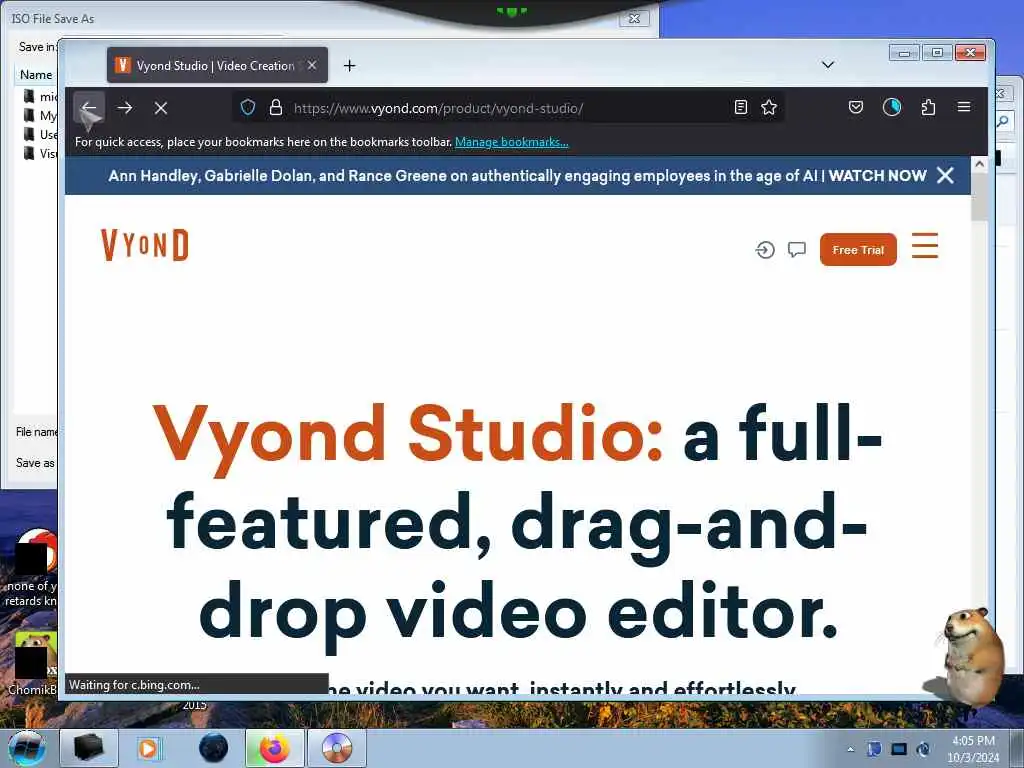The height and width of the screenshot is (768, 1024).
Task: Open a new Firefox tab
Action: (x=349, y=65)
